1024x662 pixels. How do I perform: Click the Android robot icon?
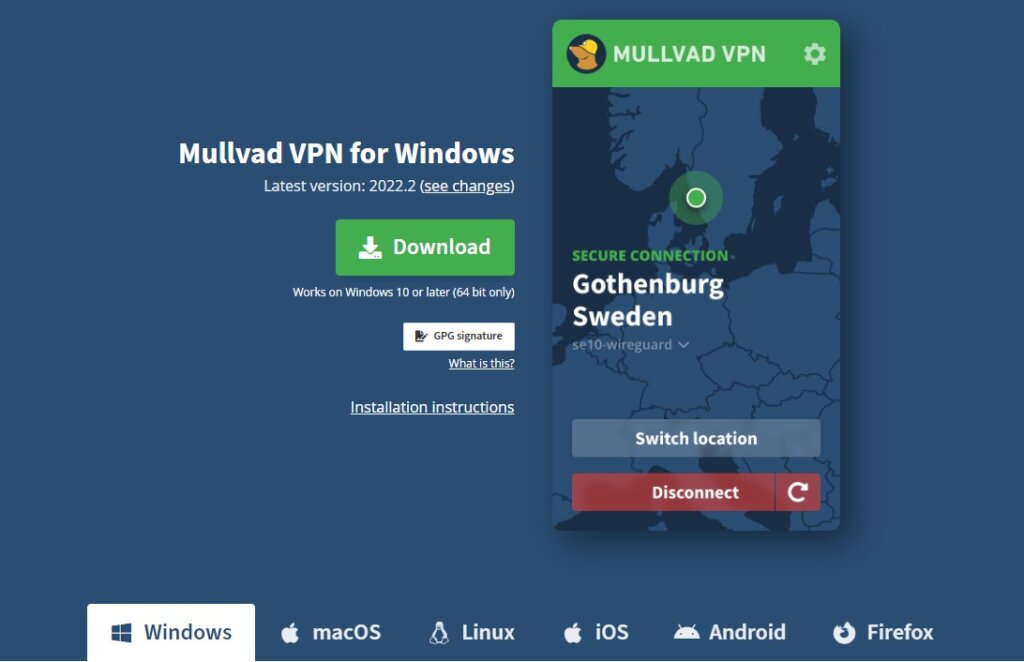686,632
